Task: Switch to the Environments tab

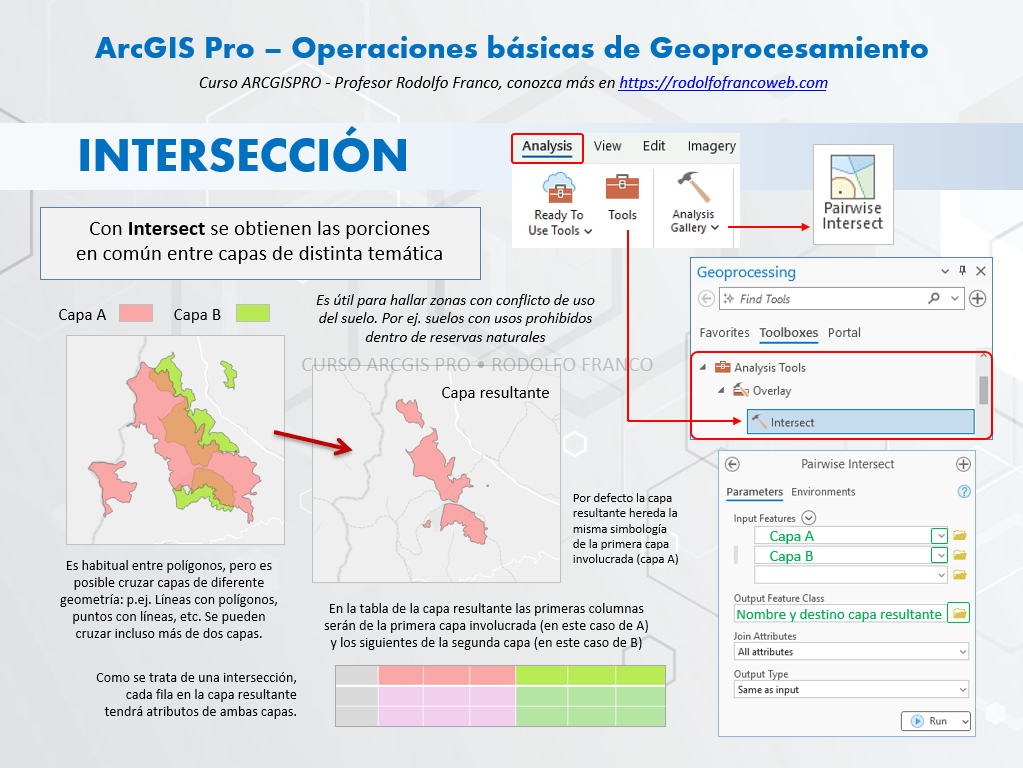Action: 823,492
